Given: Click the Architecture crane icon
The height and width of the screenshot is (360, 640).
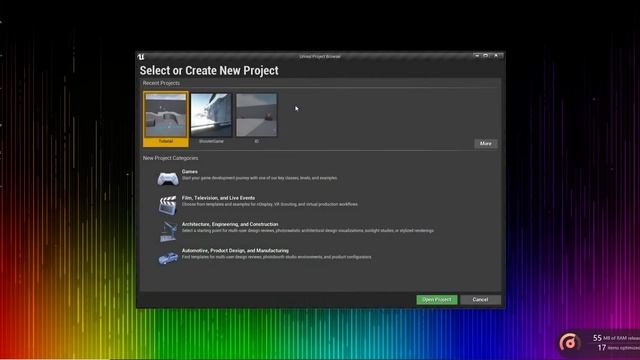Looking at the screenshot, I should (168, 231).
